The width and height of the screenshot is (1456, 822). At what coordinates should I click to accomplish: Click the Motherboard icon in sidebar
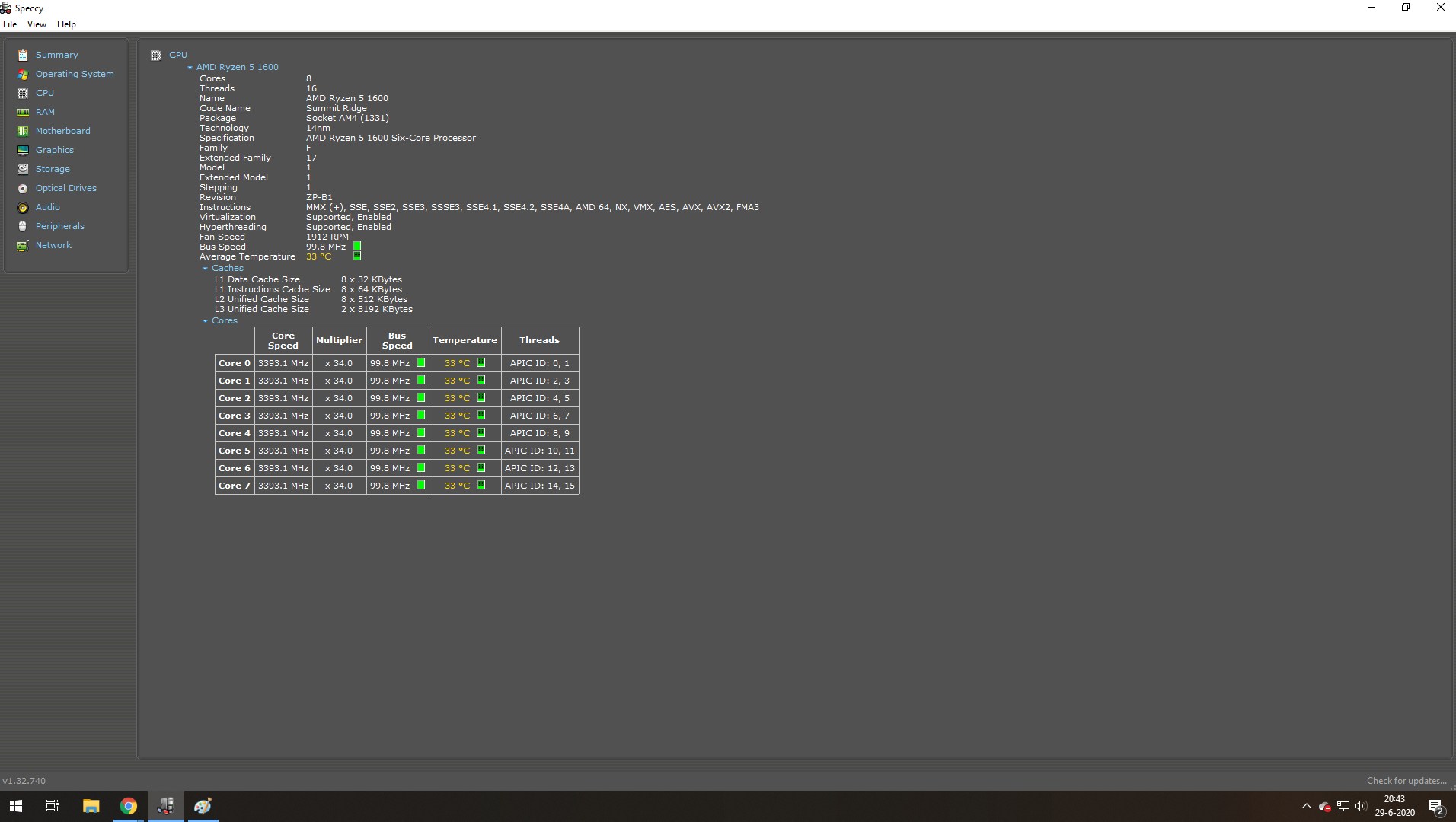pyautogui.click(x=23, y=131)
